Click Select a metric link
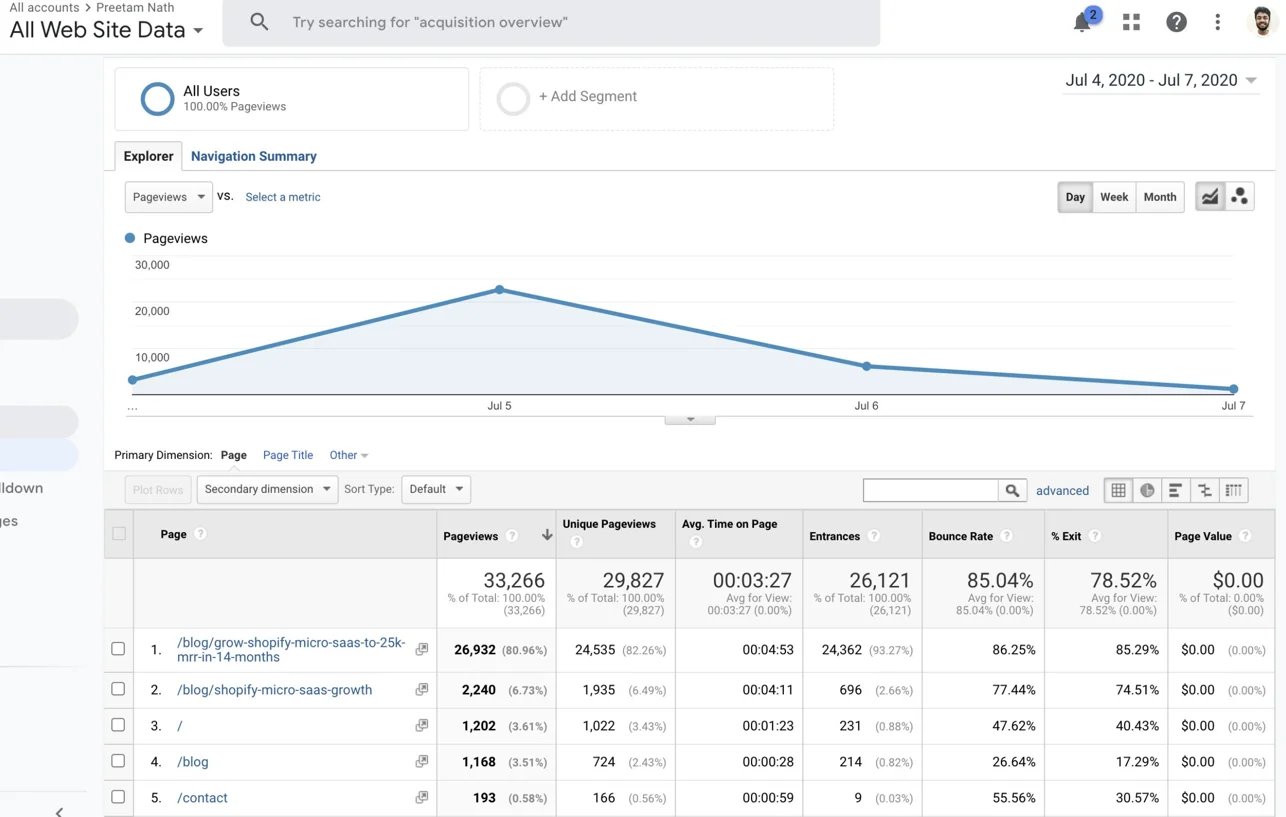The image size is (1286, 817). click(283, 197)
